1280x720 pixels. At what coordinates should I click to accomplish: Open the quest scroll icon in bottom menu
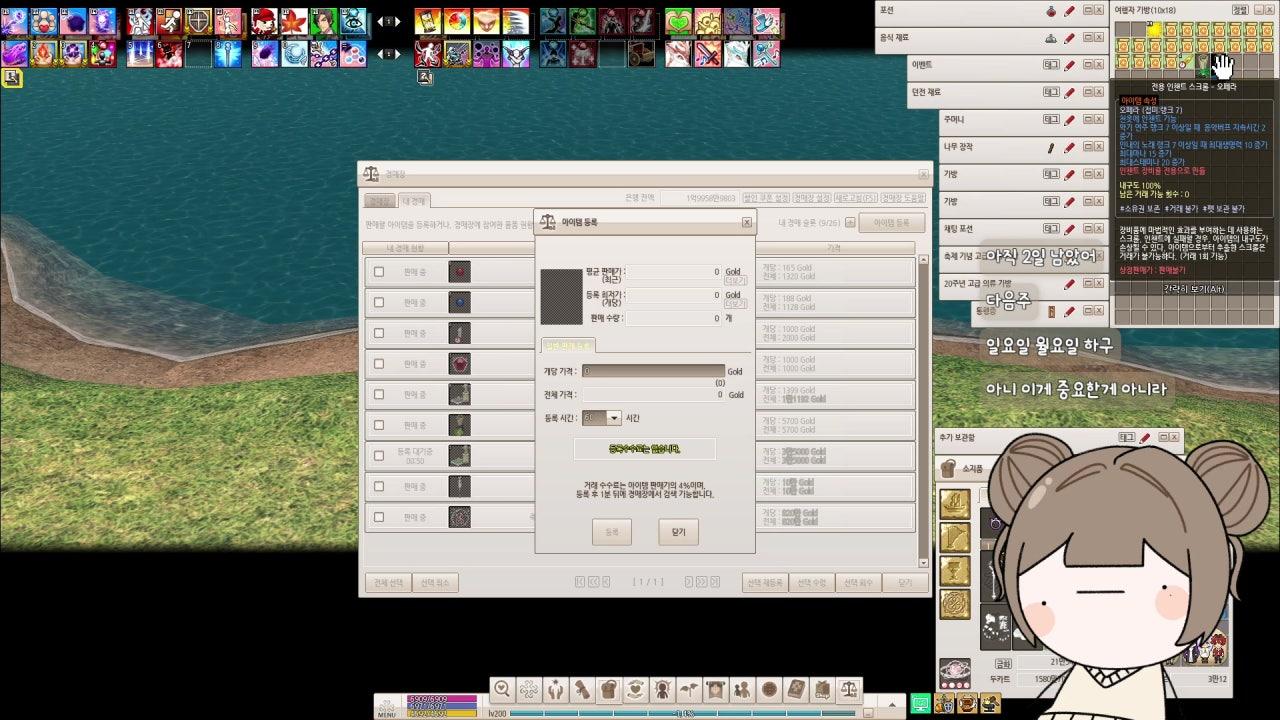[582, 689]
